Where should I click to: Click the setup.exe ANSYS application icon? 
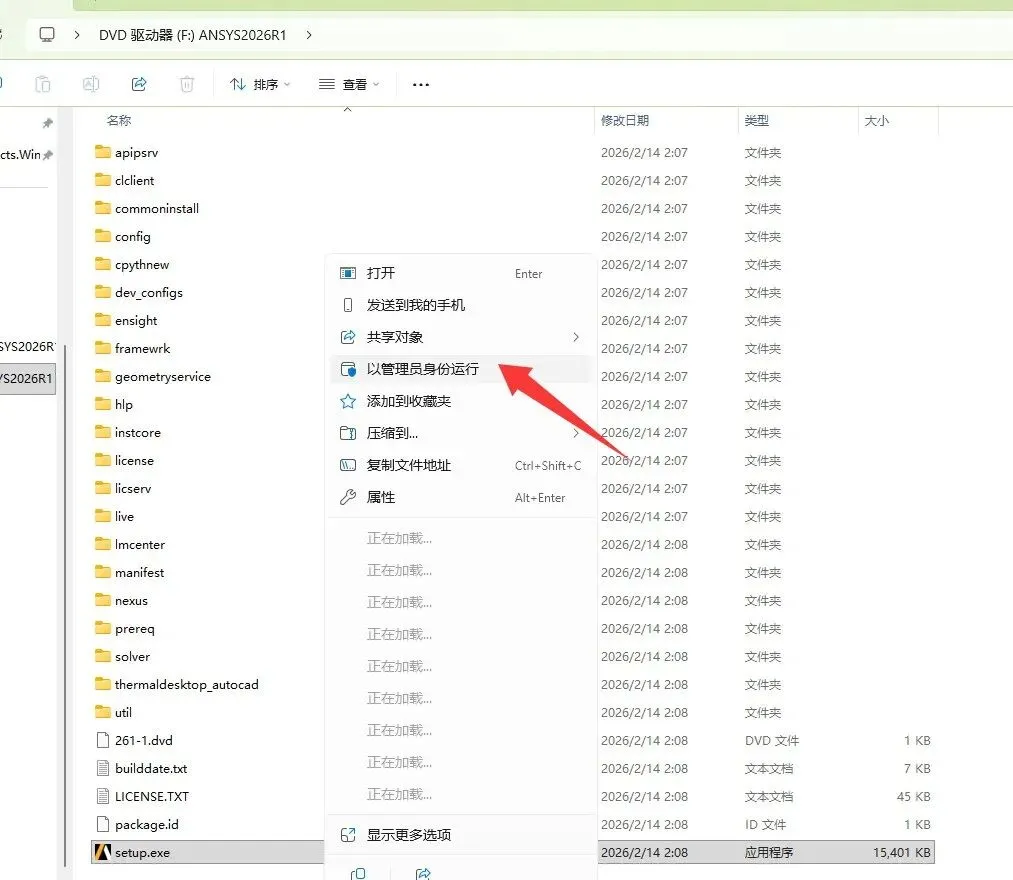[x=103, y=852]
